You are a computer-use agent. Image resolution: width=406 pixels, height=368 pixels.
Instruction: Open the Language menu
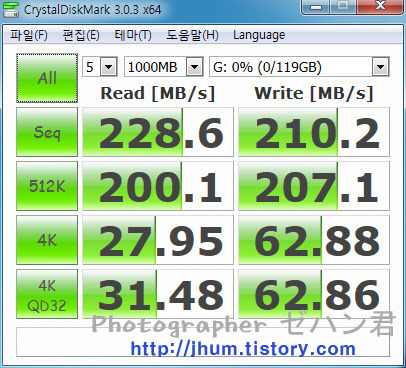[259, 35]
